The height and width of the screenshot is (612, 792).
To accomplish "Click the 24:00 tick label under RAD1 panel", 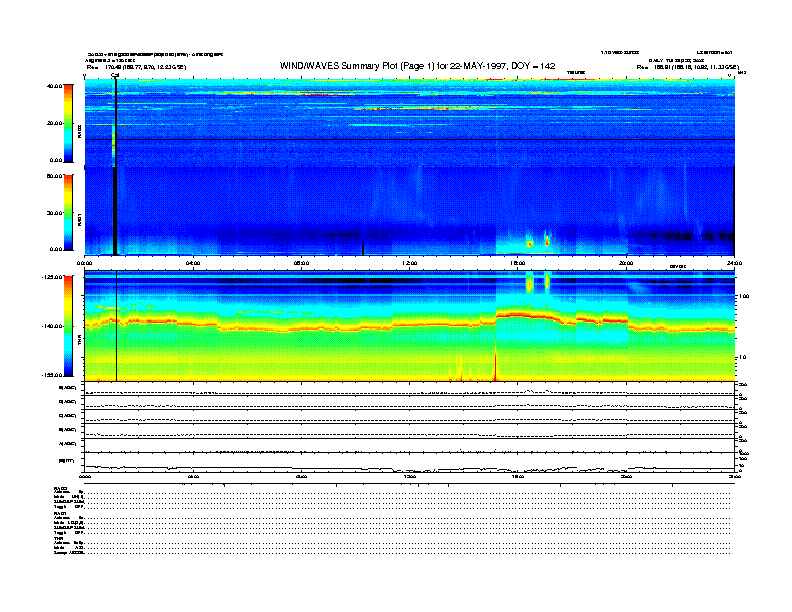I will click(x=734, y=263).
